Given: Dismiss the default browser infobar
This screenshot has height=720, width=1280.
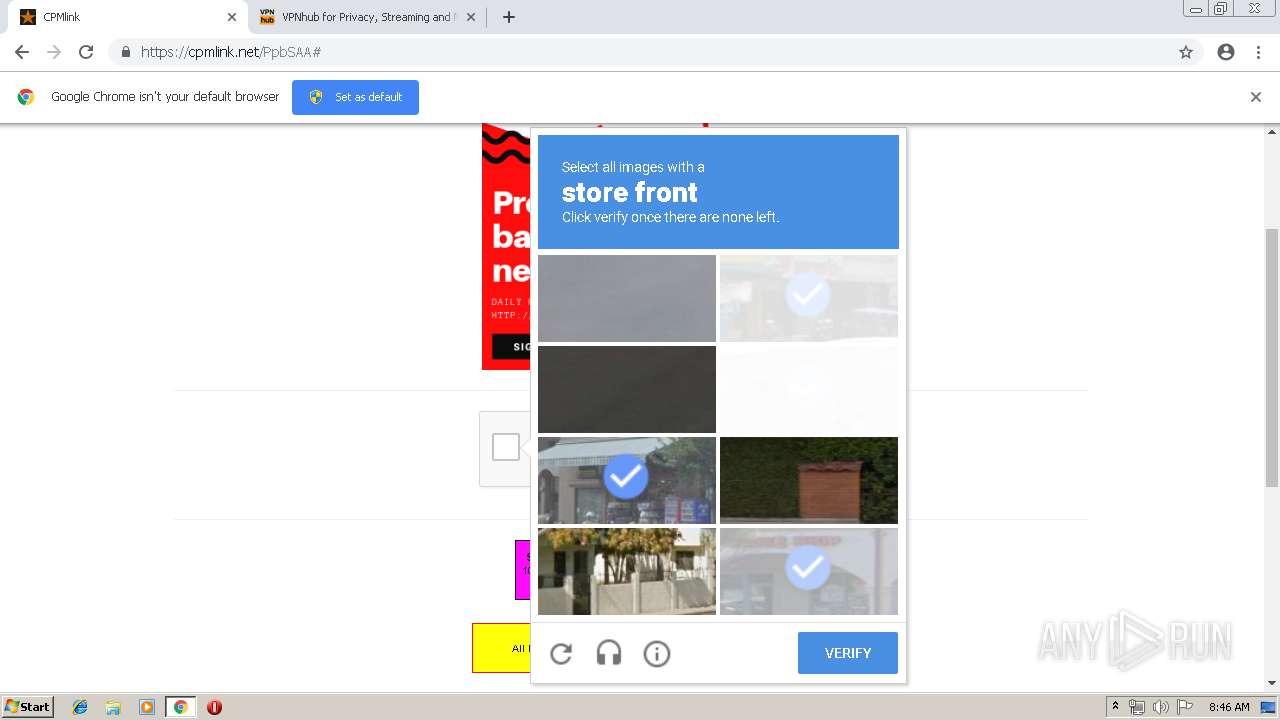Looking at the screenshot, I should [x=1256, y=97].
